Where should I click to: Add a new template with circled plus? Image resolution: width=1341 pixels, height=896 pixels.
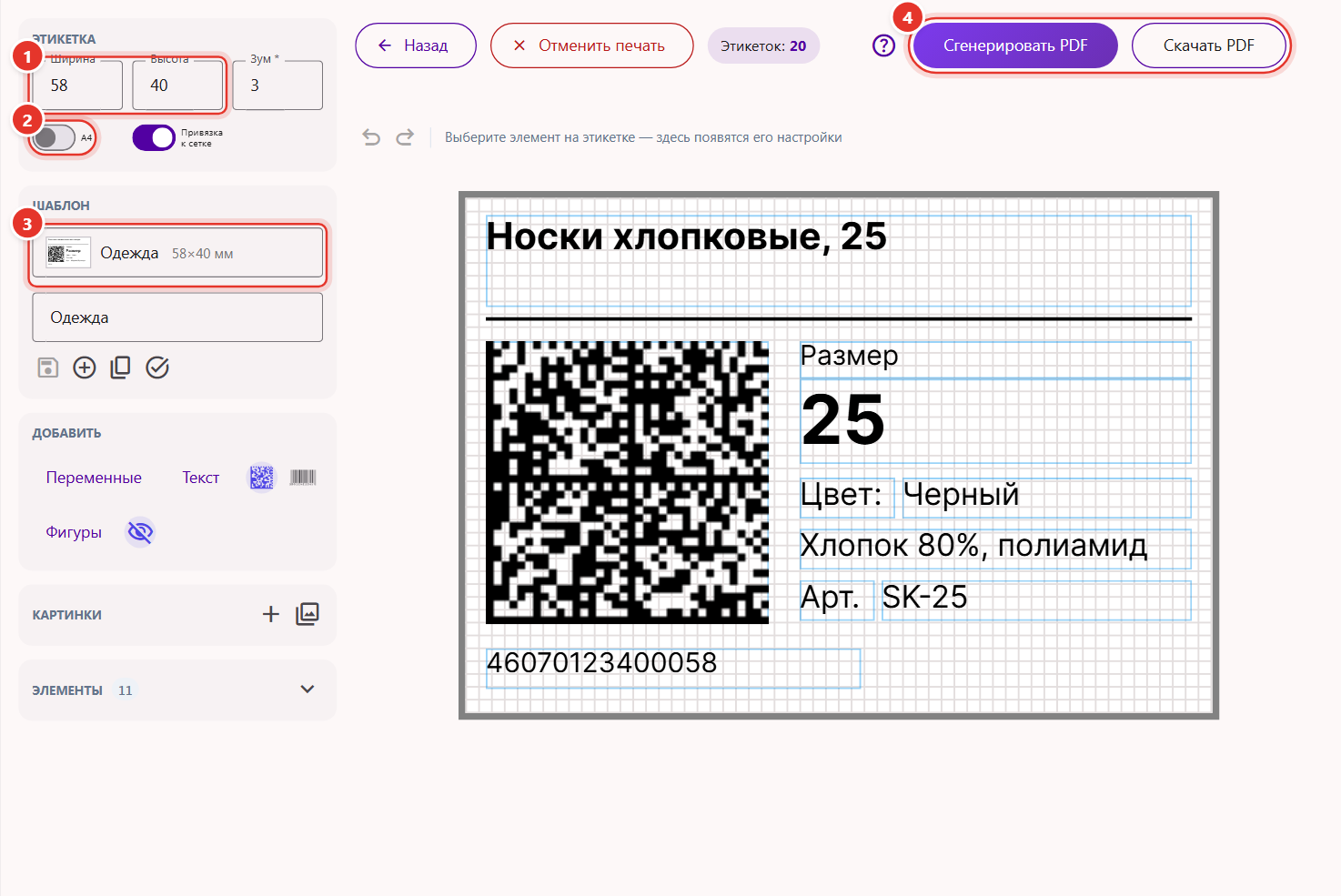coord(85,367)
